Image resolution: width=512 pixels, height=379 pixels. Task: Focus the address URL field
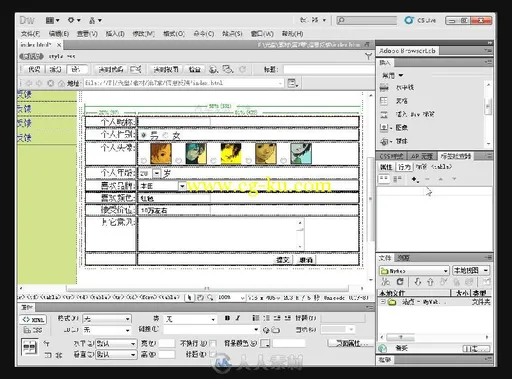pos(183,83)
